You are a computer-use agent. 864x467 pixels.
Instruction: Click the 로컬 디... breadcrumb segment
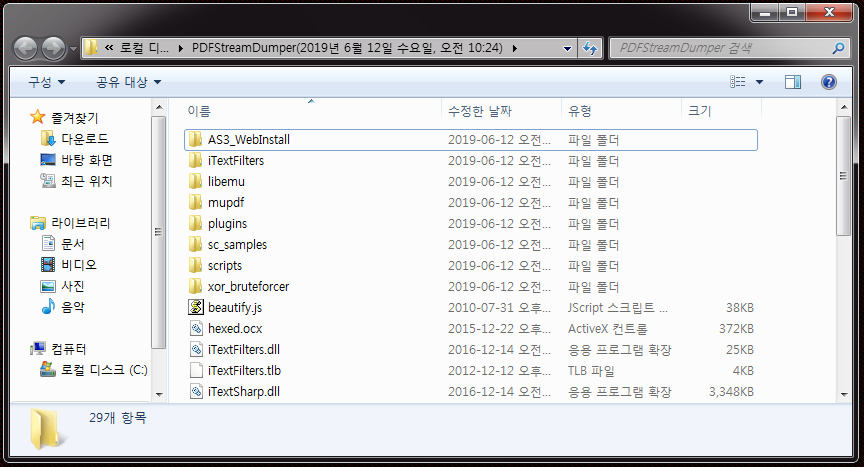pos(145,48)
